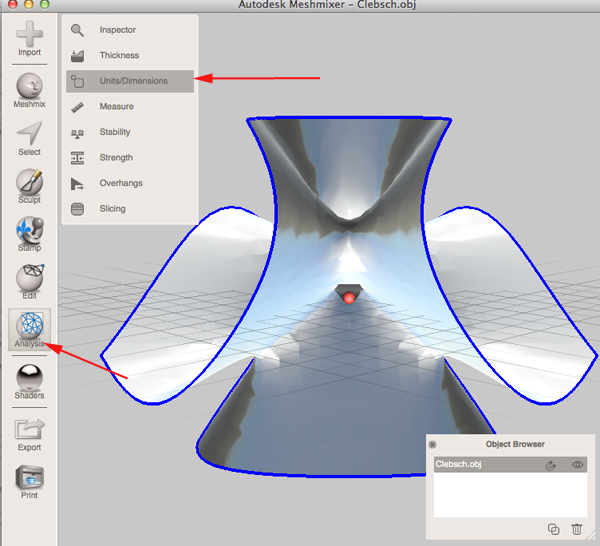The height and width of the screenshot is (546, 600).
Task: Click the edit icon on Clebsch.obj row
Action: [x=550, y=465]
